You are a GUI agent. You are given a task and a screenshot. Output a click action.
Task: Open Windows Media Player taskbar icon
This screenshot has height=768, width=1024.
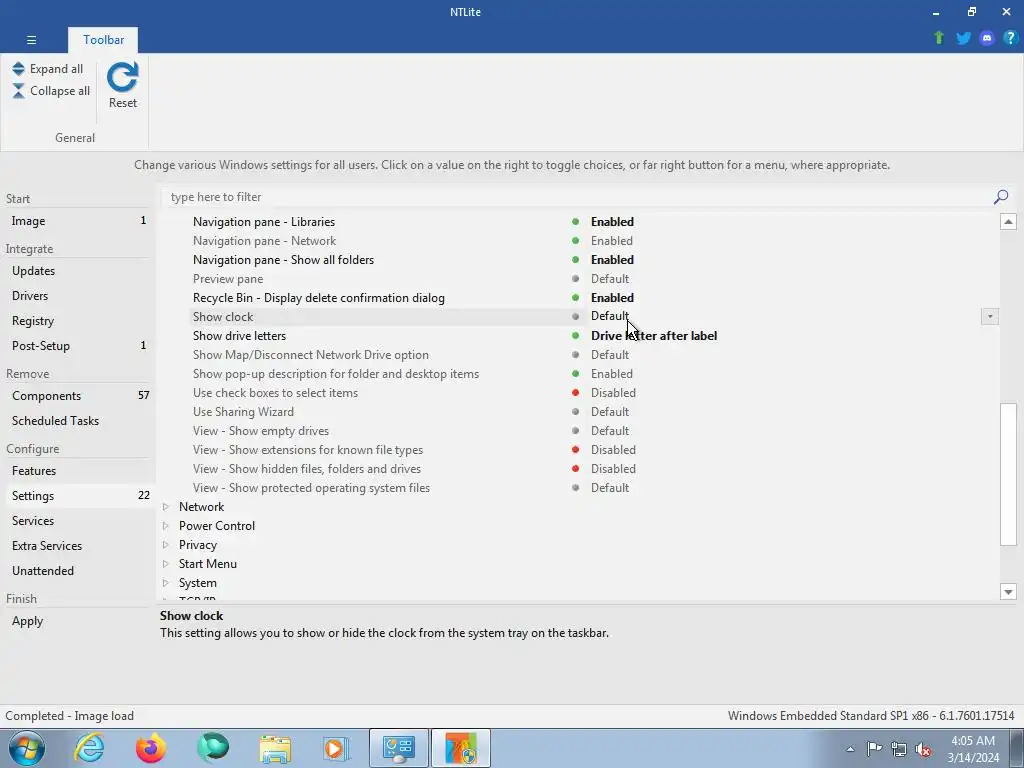(336, 748)
